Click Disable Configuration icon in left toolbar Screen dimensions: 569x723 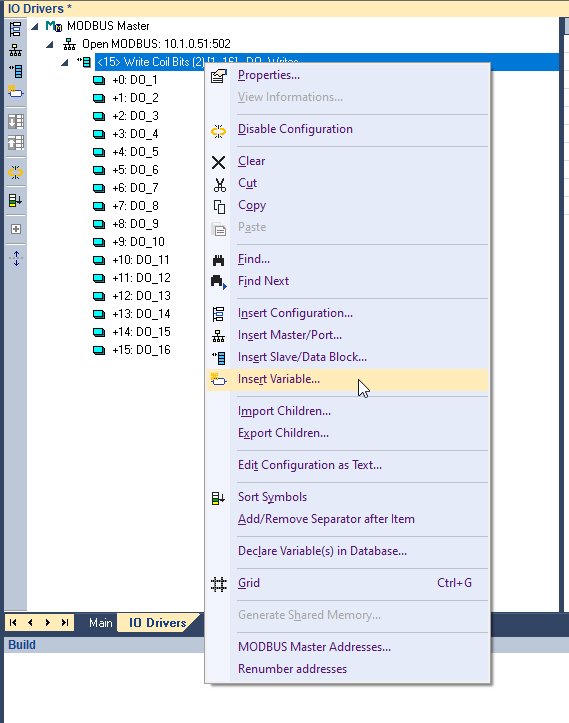pos(15,172)
